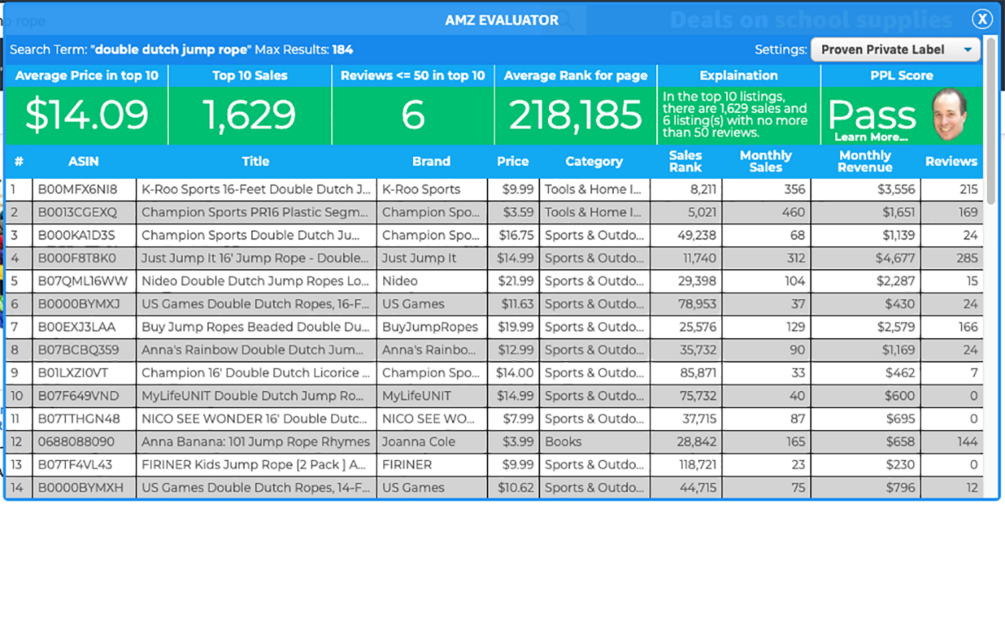Sort by the ASIN column header
The width and height of the screenshot is (1005, 628).
pyautogui.click(x=83, y=161)
